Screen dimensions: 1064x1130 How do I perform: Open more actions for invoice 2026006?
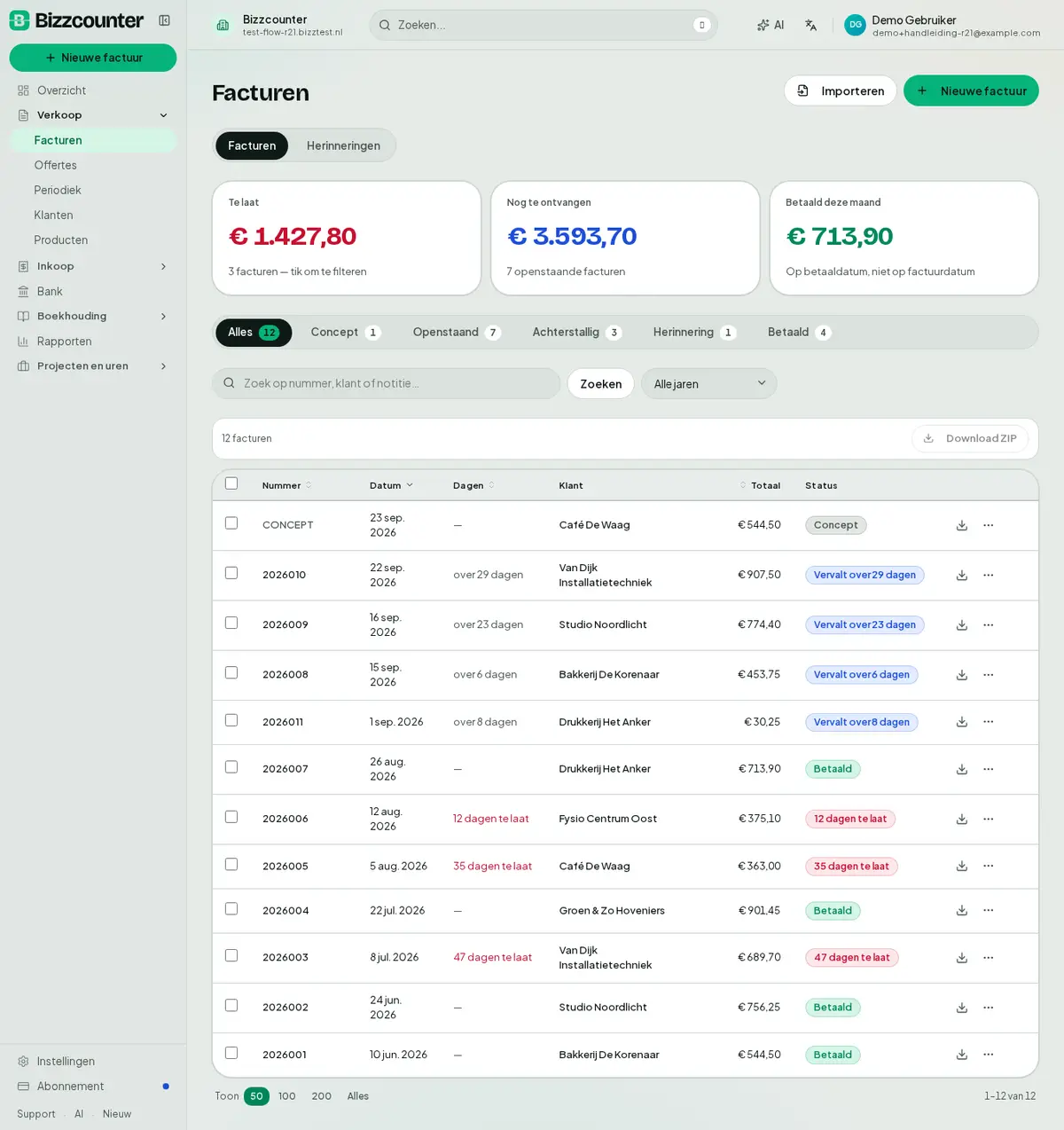click(x=989, y=819)
